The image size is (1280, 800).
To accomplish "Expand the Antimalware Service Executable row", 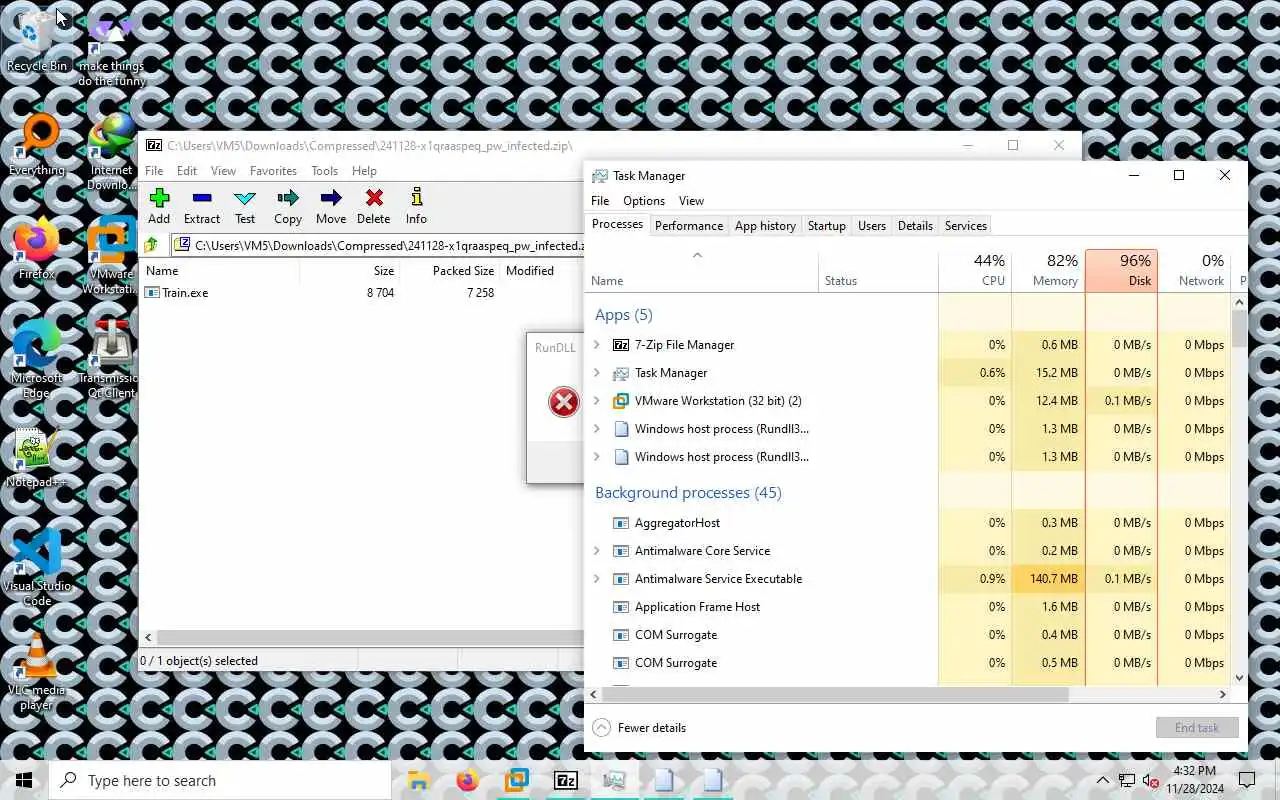I will coord(597,579).
